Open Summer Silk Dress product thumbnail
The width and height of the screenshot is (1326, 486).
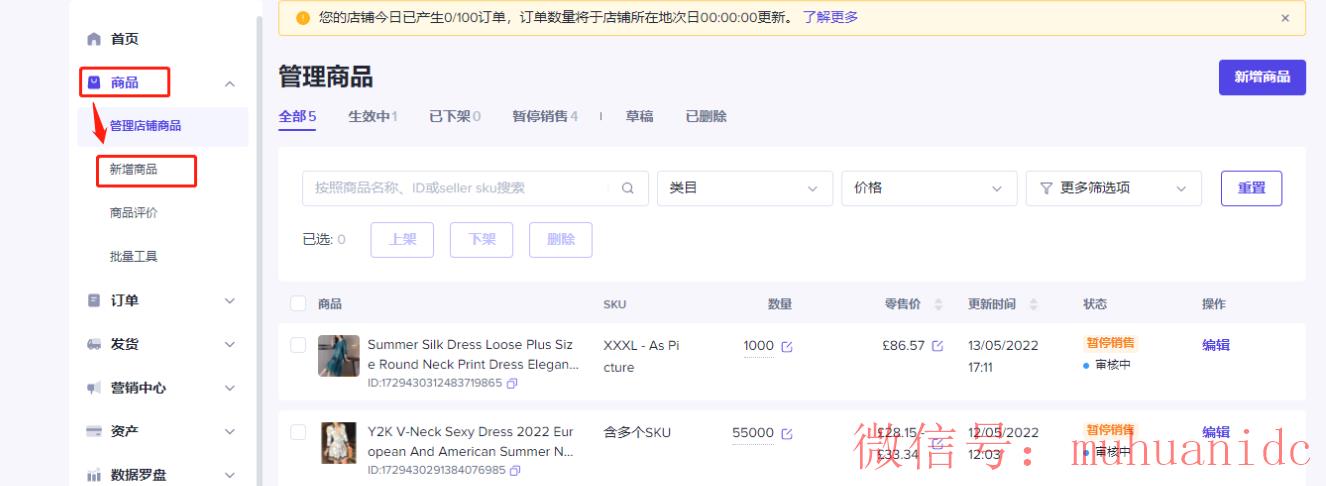(x=339, y=356)
